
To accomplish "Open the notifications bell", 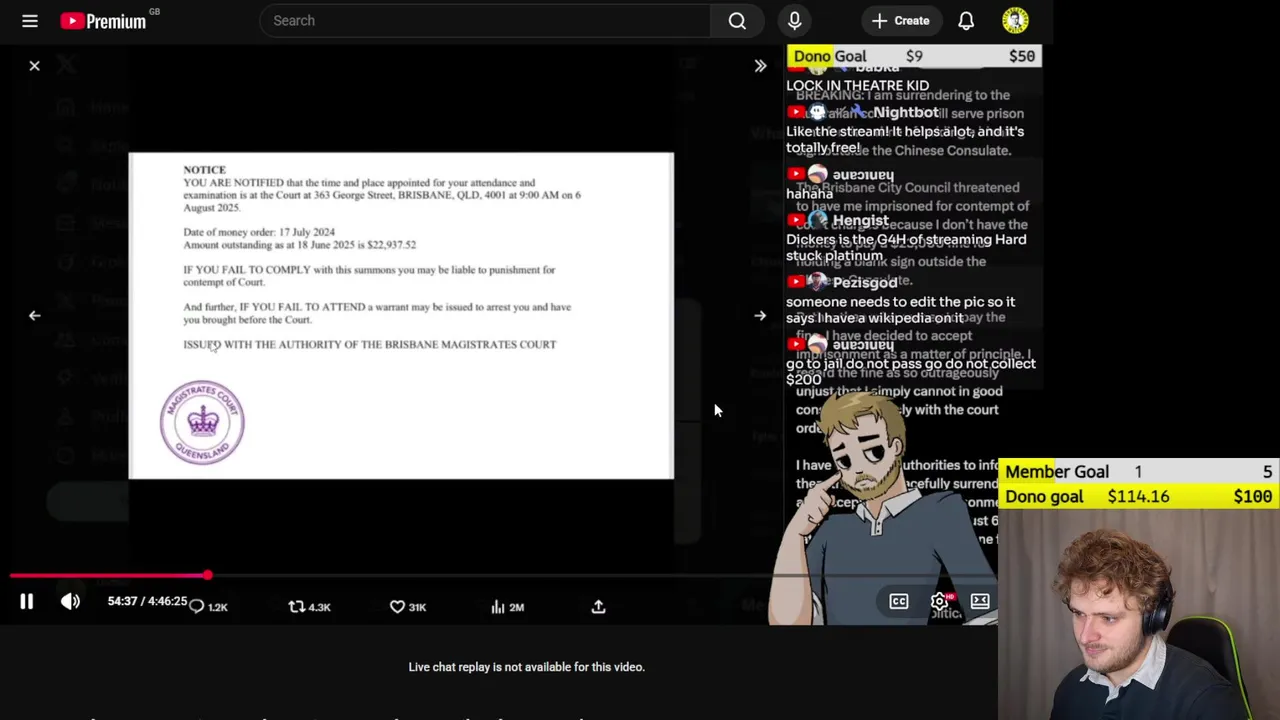I will coord(966,20).
